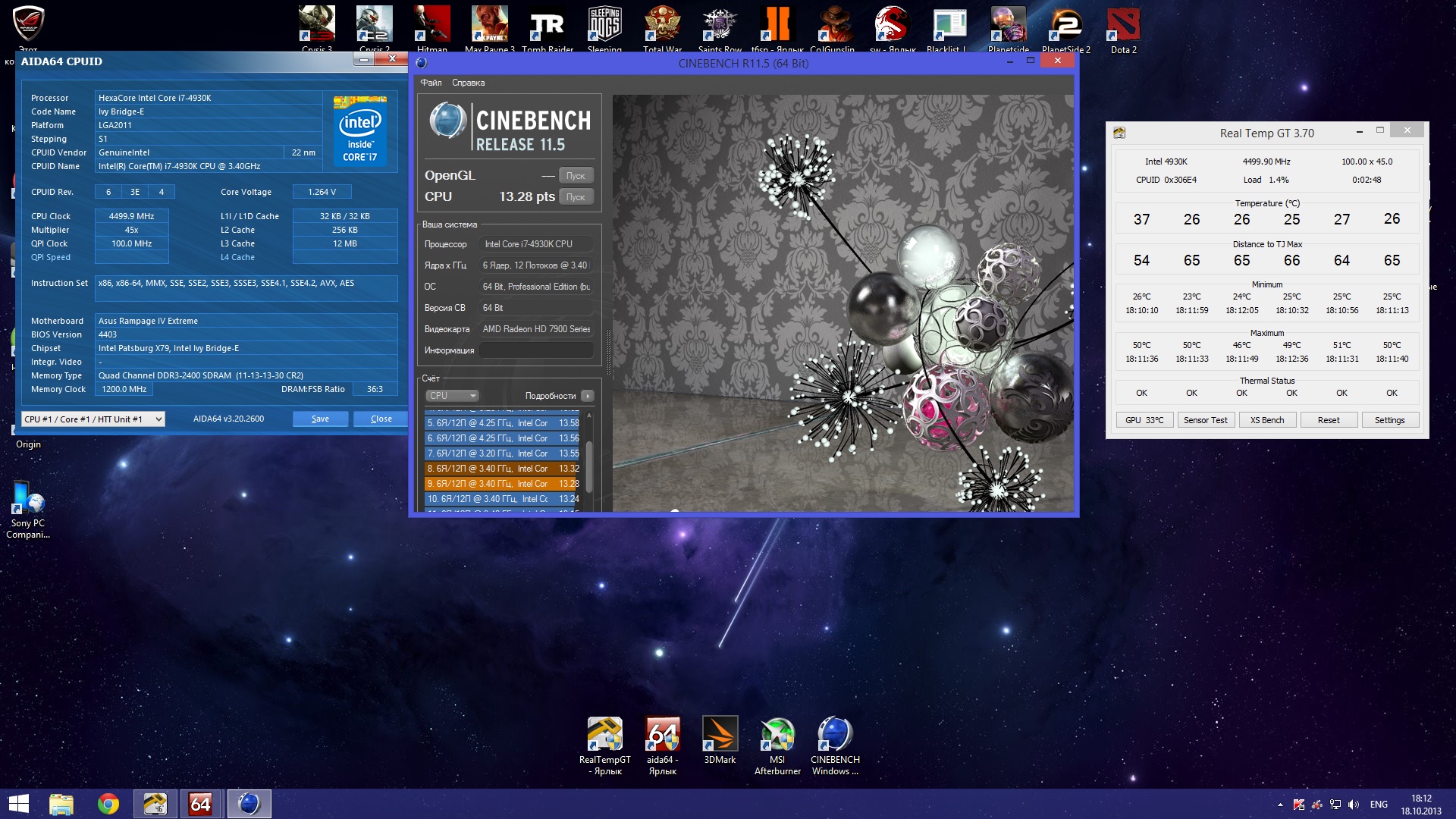The height and width of the screenshot is (819, 1456).
Task: Select orange ranking row 8 scoring 13.32
Action: (x=503, y=469)
